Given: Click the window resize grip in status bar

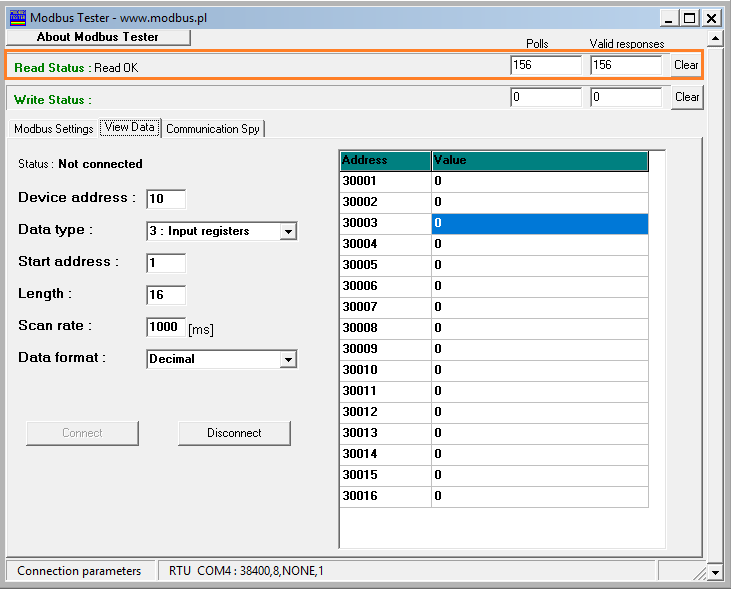Looking at the screenshot, I should (699, 574).
